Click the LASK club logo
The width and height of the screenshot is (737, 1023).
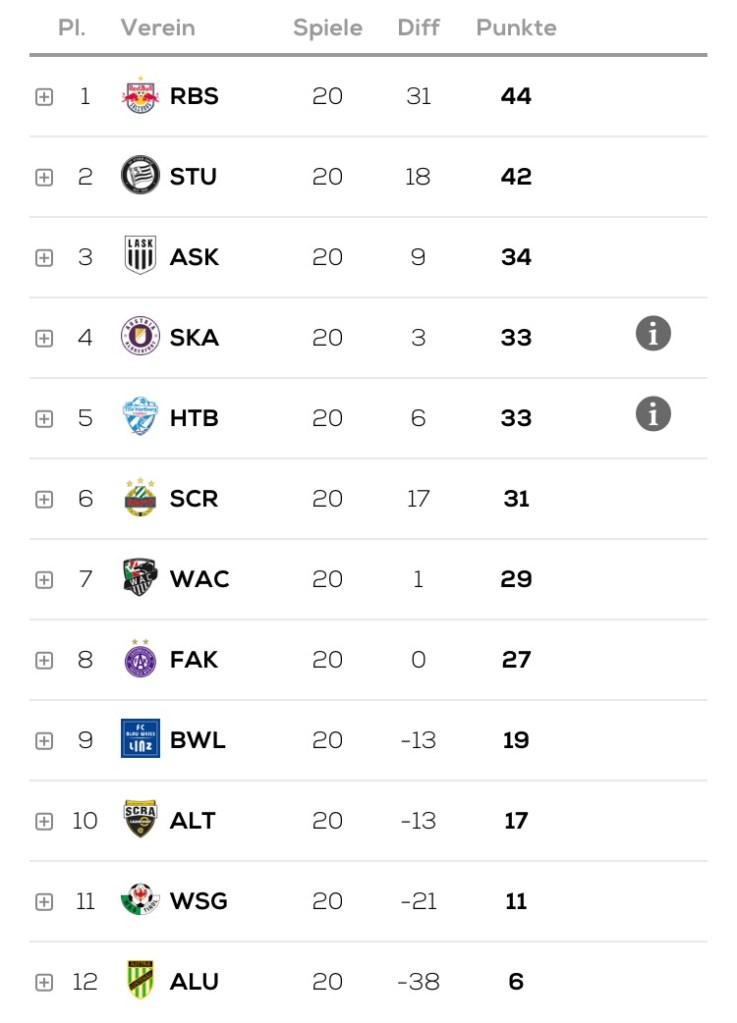click(140, 256)
